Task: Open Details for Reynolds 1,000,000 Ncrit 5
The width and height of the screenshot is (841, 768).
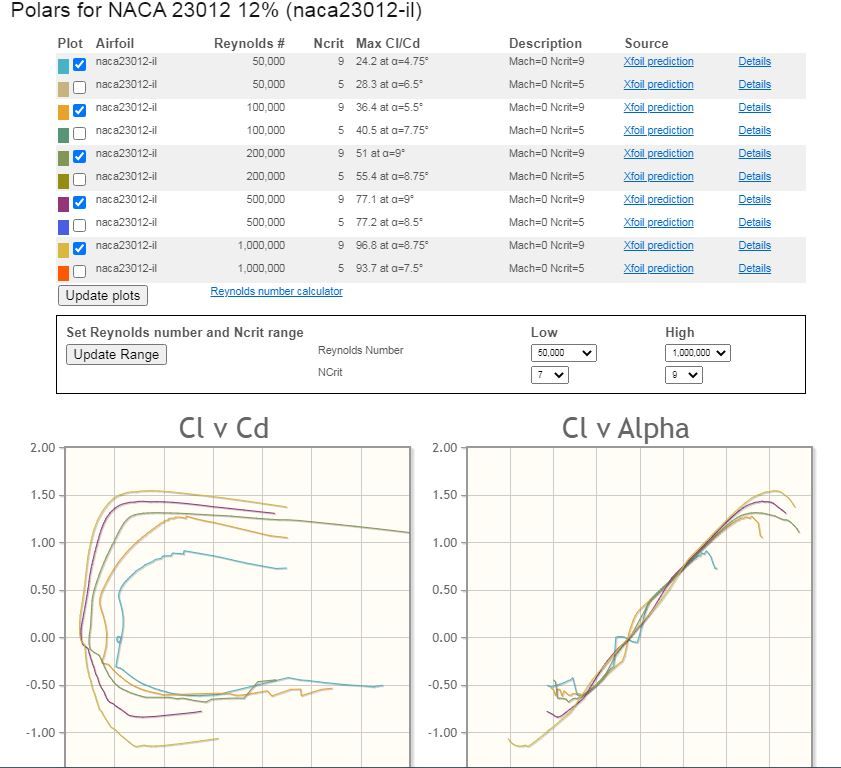Action: [x=754, y=269]
